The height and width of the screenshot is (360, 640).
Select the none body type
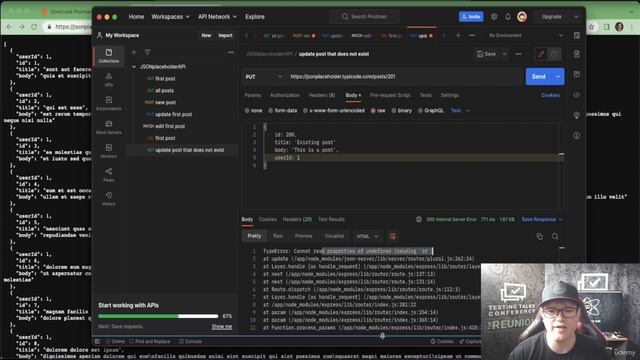tap(253, 111)
